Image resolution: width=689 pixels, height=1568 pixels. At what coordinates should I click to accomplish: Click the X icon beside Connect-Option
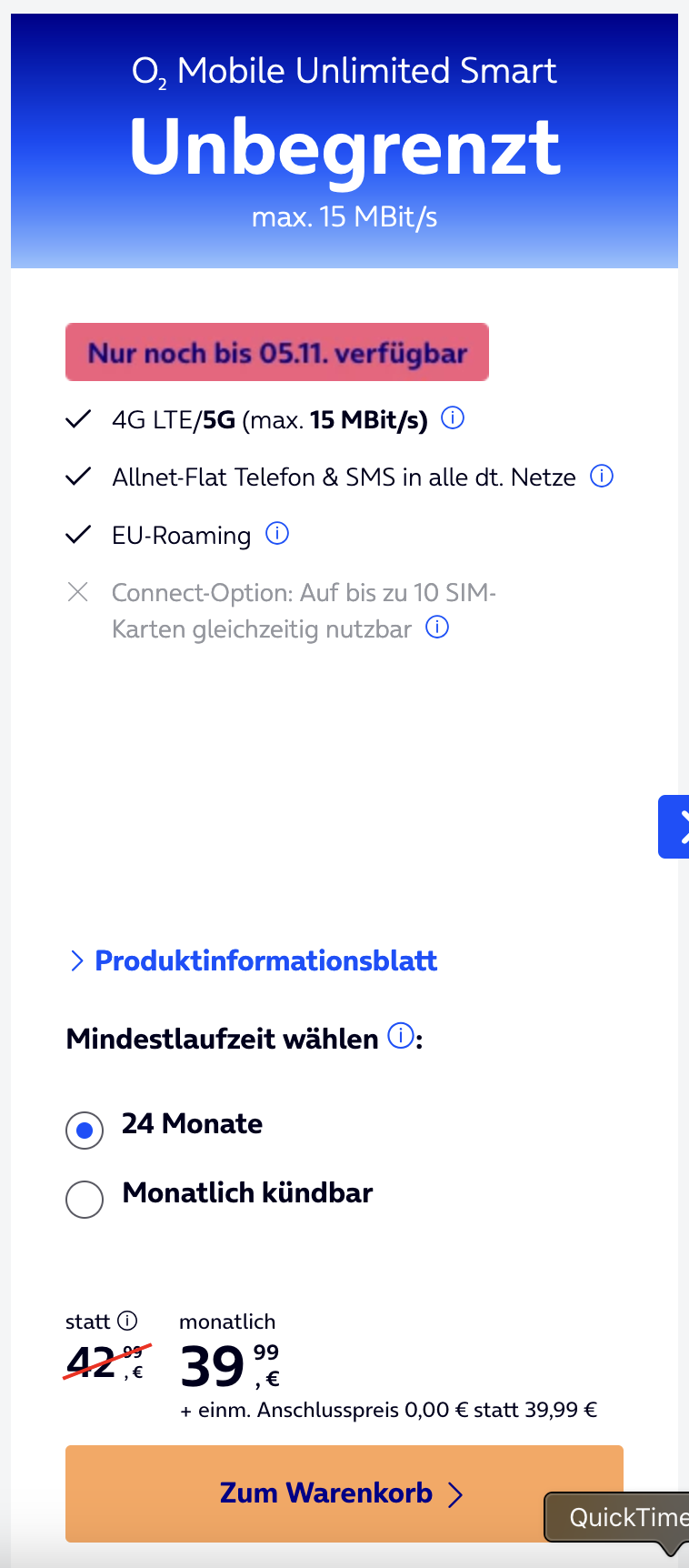(x=78, y=592)
